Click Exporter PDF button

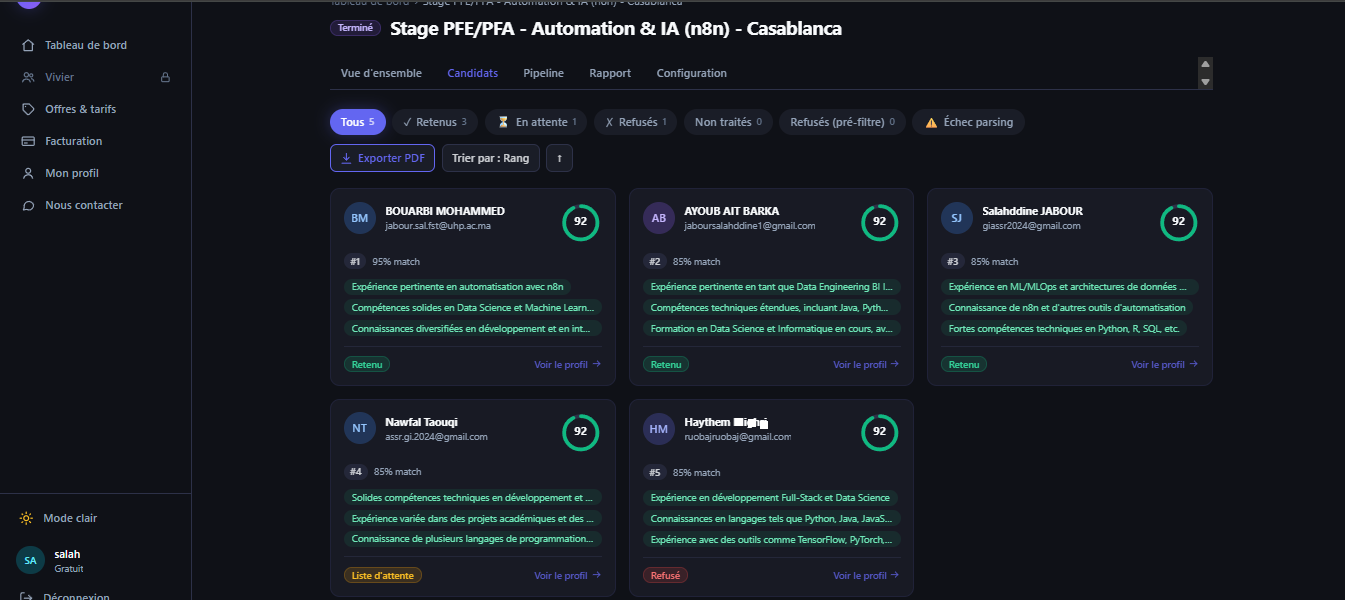point(383,158)
